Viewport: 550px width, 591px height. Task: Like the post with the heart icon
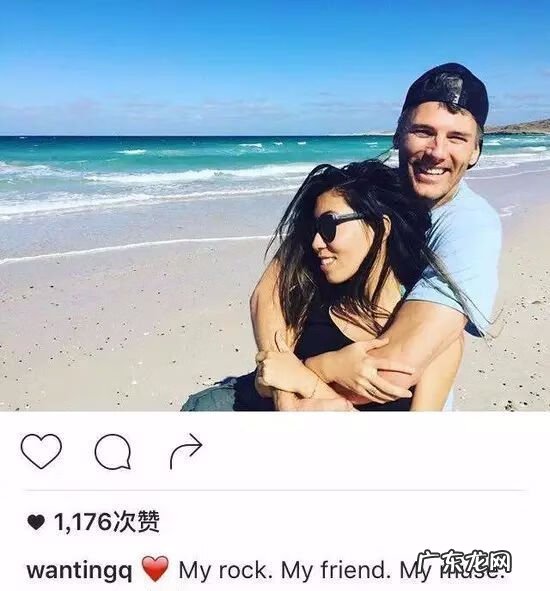click(x=41, y=451)
